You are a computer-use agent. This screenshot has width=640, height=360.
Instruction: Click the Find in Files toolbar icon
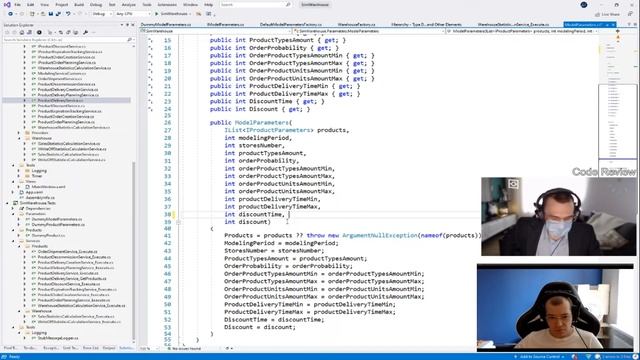pos(199,14)
